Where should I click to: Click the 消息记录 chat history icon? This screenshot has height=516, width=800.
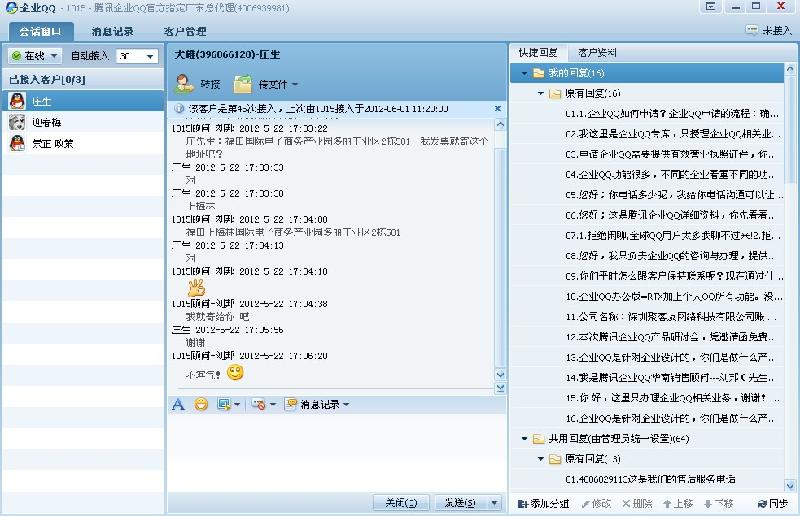[291, 404]
